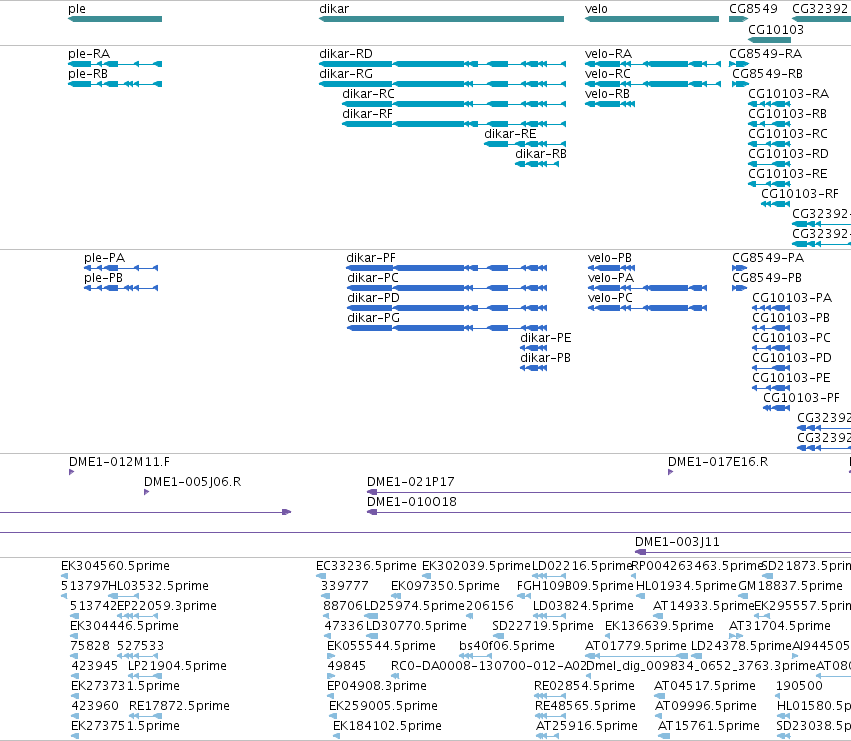Select EST EK097350.5prime
The height and width of the screenshot is (741, 851).
click(396, 596)
